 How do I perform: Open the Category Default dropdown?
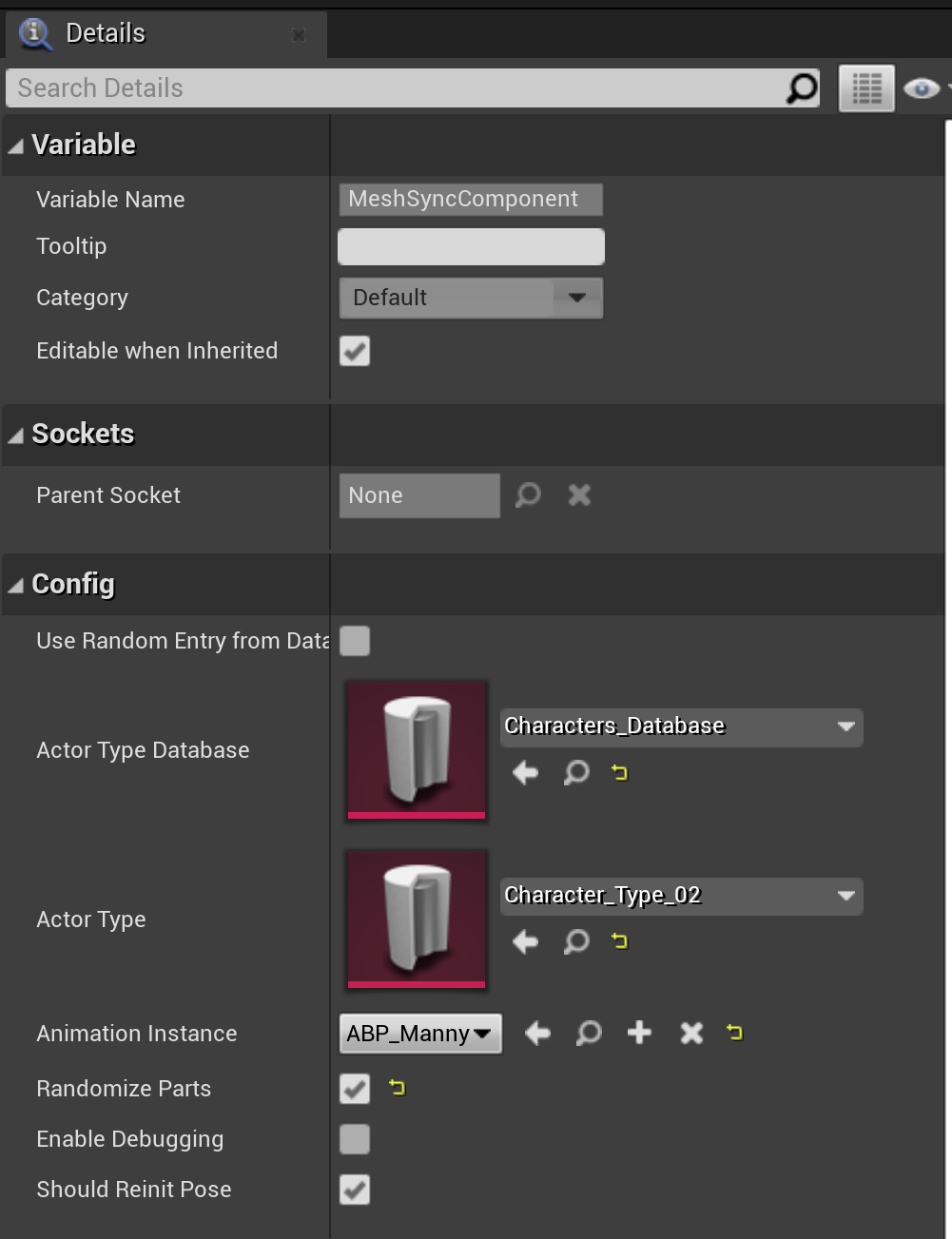pos(471,298)
